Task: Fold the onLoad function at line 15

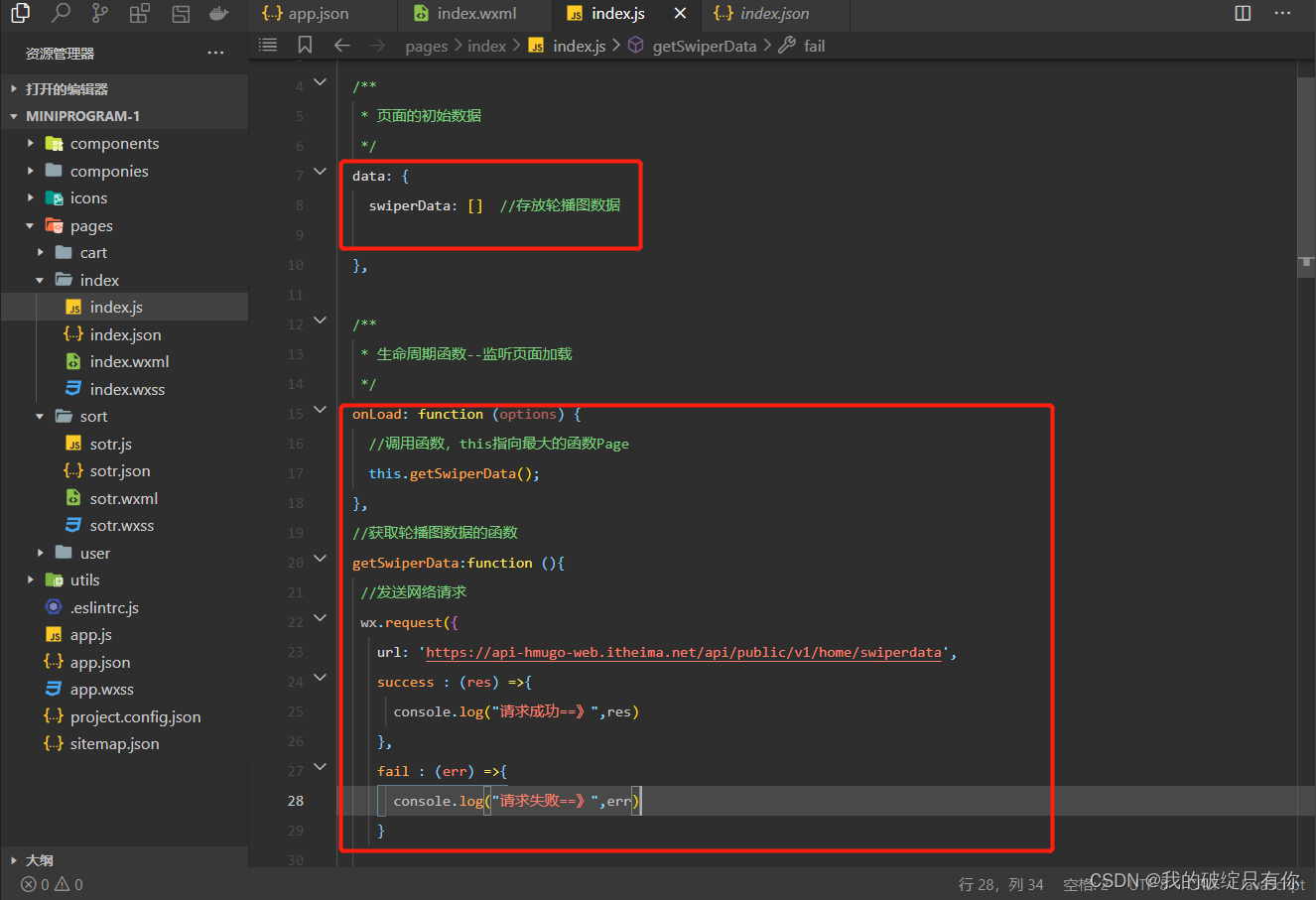Action: (320, 410)
